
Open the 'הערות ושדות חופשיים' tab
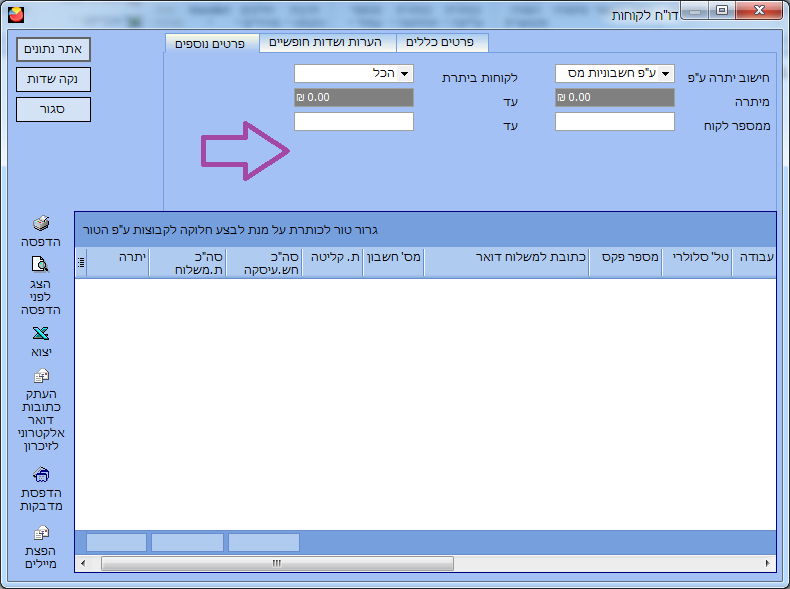(x=327, y=42)
